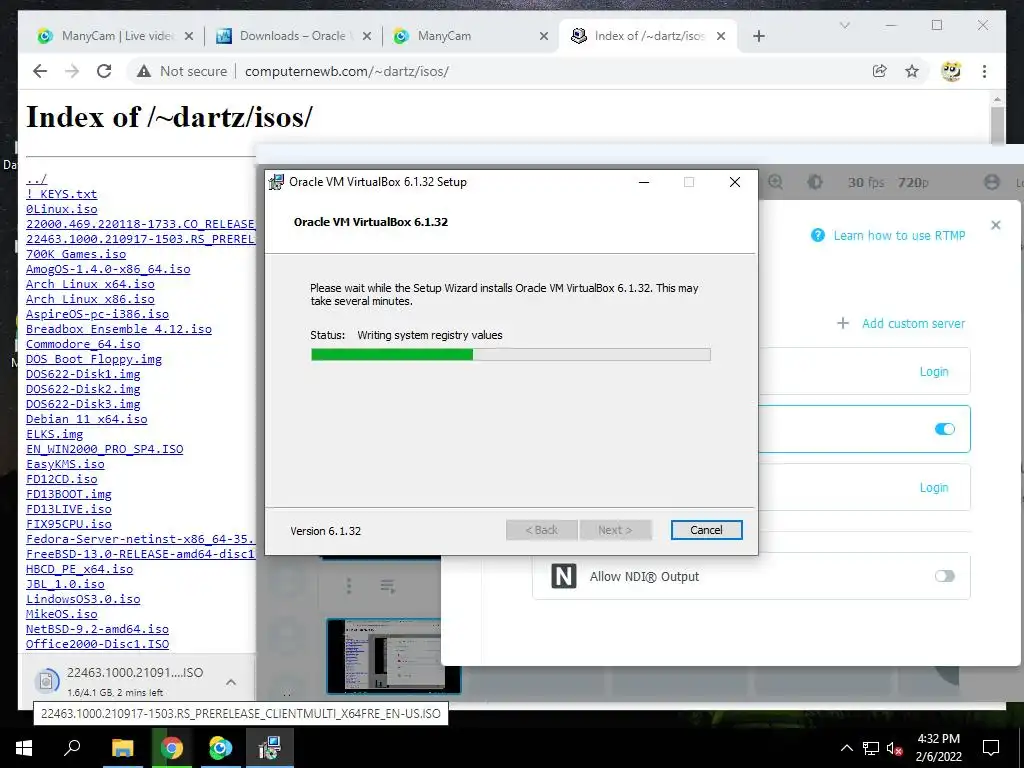Switch to the ManyCam Live video tab
1024x768 pixels.
tap(118, 36)
